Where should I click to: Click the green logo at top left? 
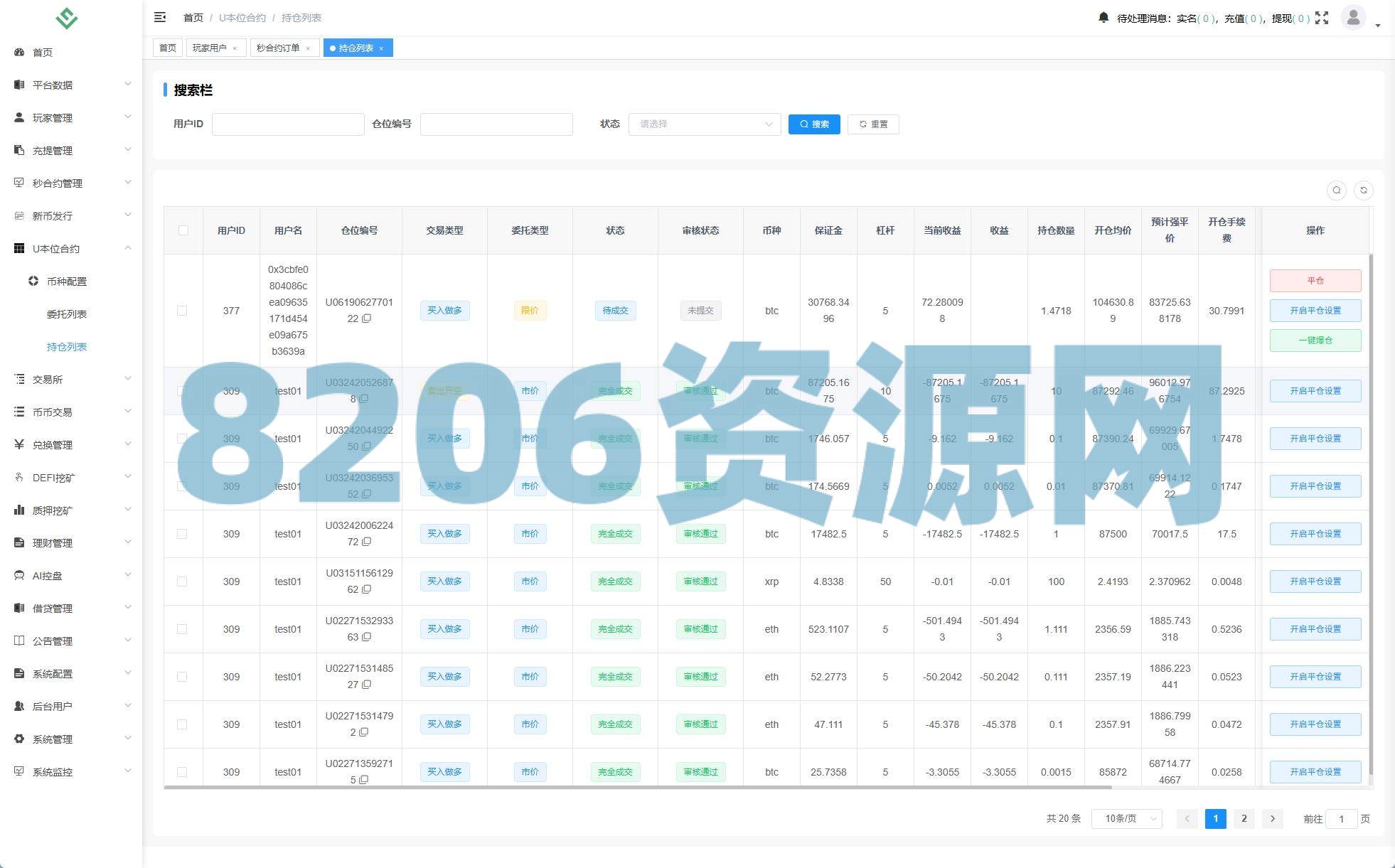pos(66,18)
